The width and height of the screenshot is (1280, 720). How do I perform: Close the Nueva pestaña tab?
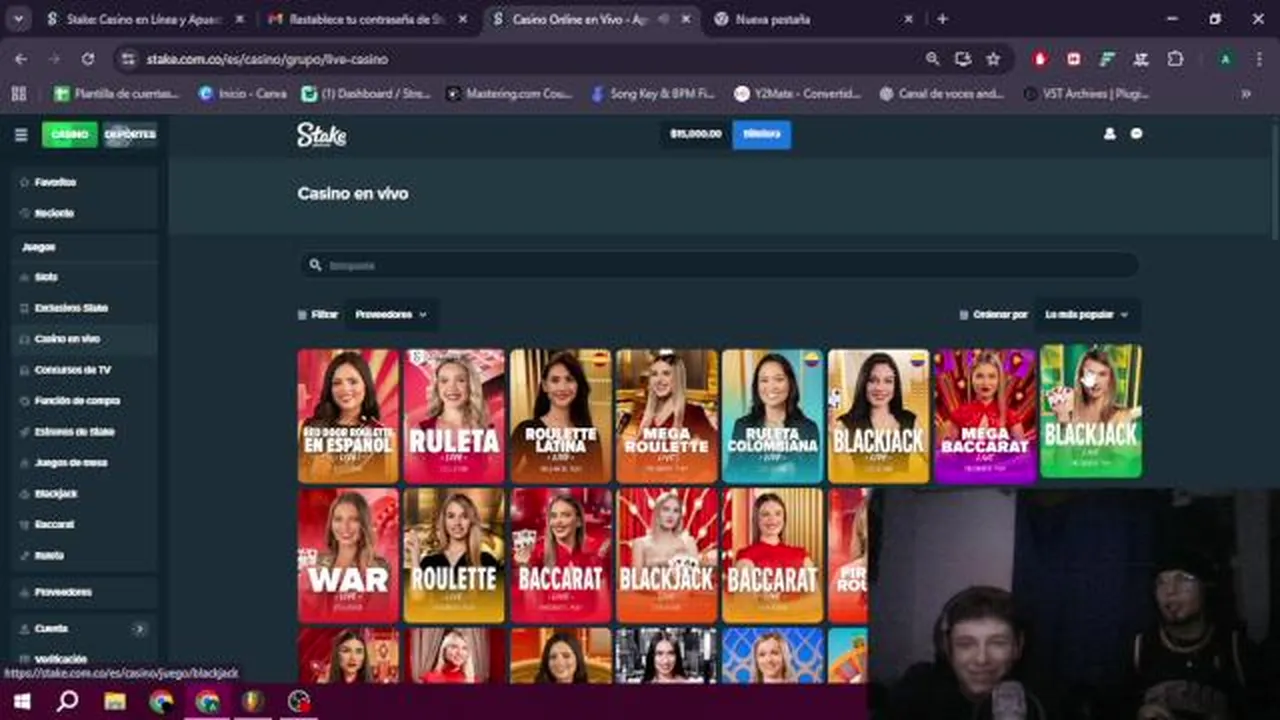pos(908,19)
